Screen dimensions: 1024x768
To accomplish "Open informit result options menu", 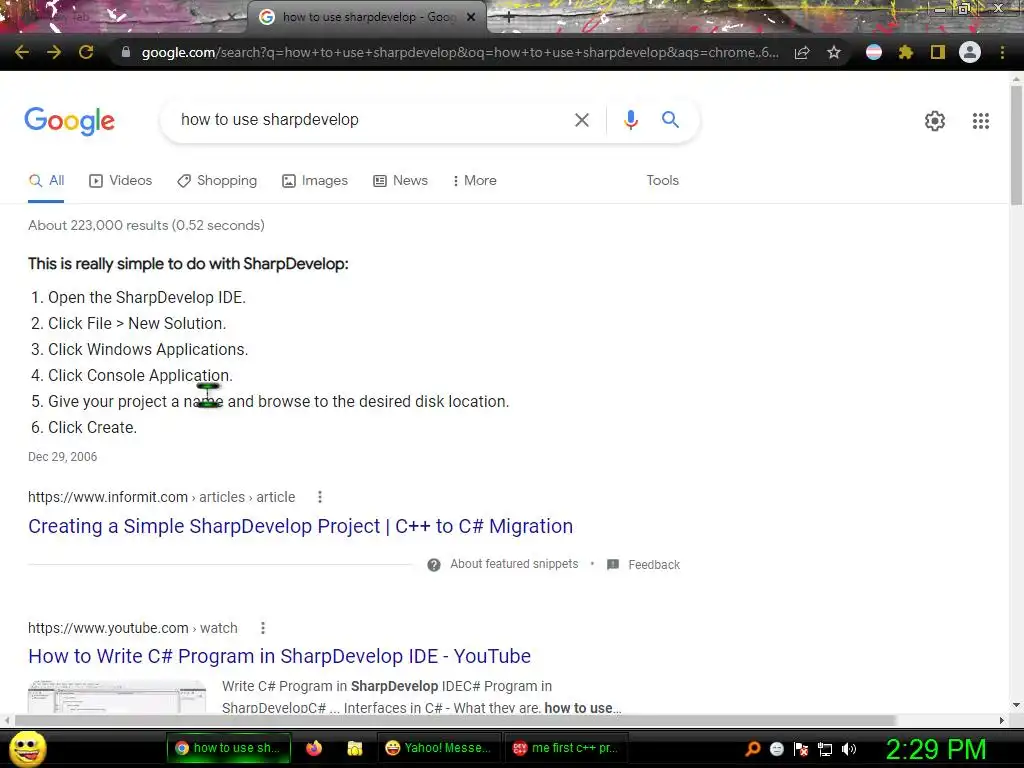I will point(320,498).
